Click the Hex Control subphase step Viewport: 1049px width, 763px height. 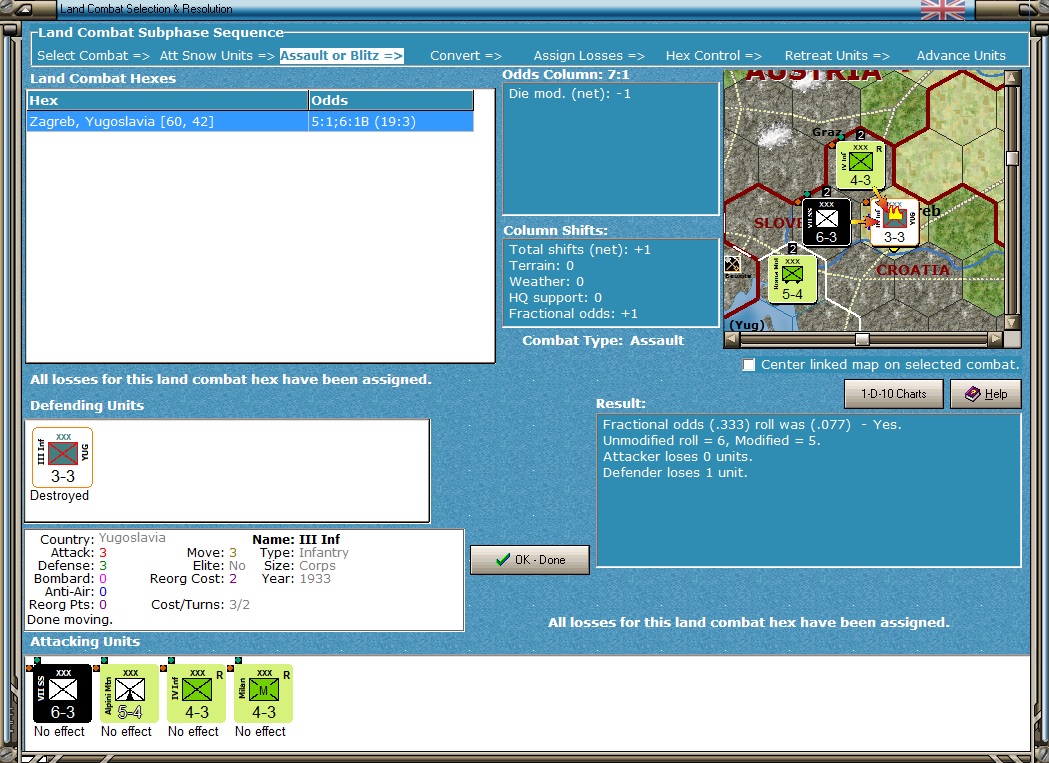pos(713,56)
